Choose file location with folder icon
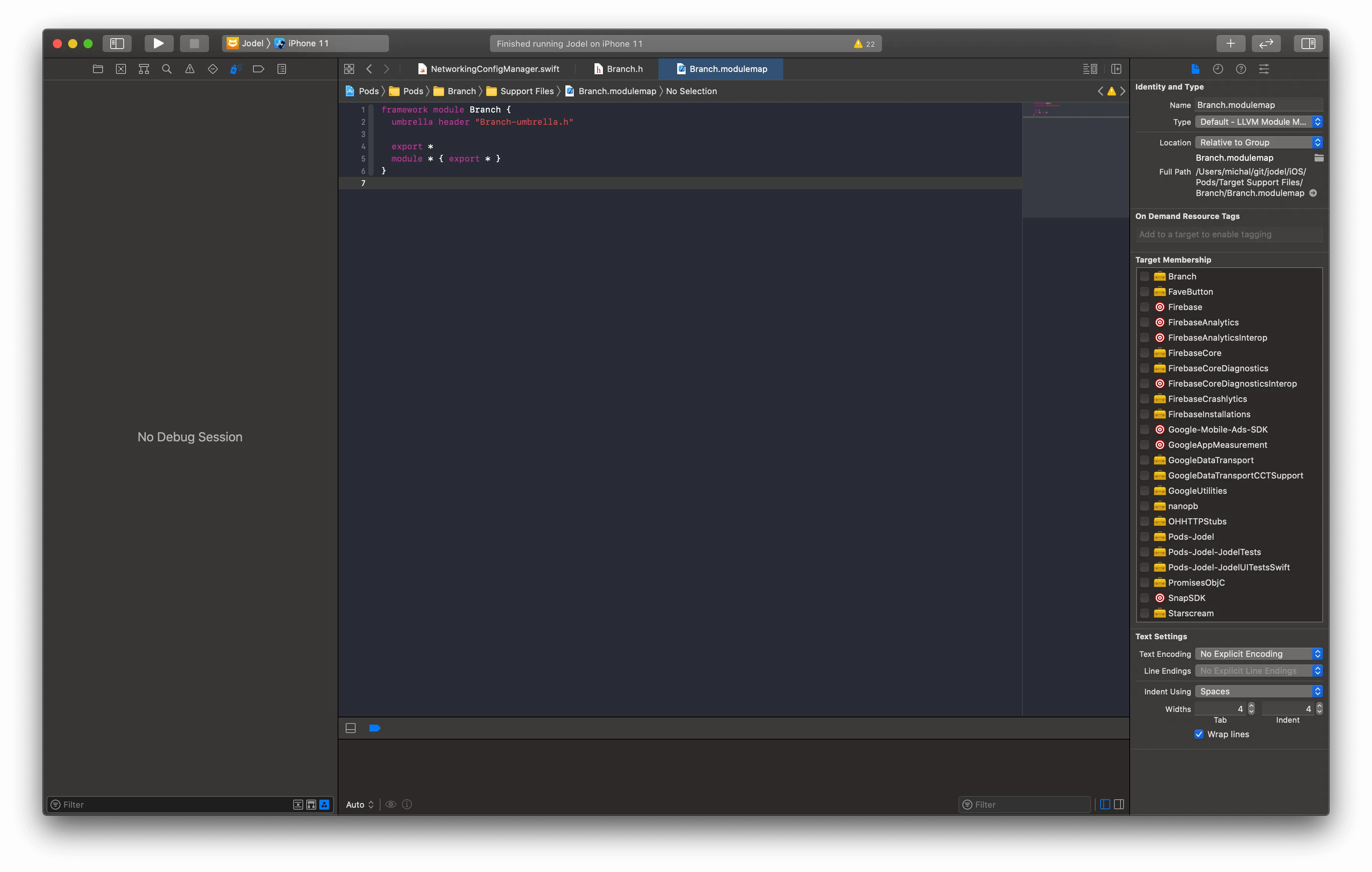The image size is (1372, 872). click(1318, 158)
